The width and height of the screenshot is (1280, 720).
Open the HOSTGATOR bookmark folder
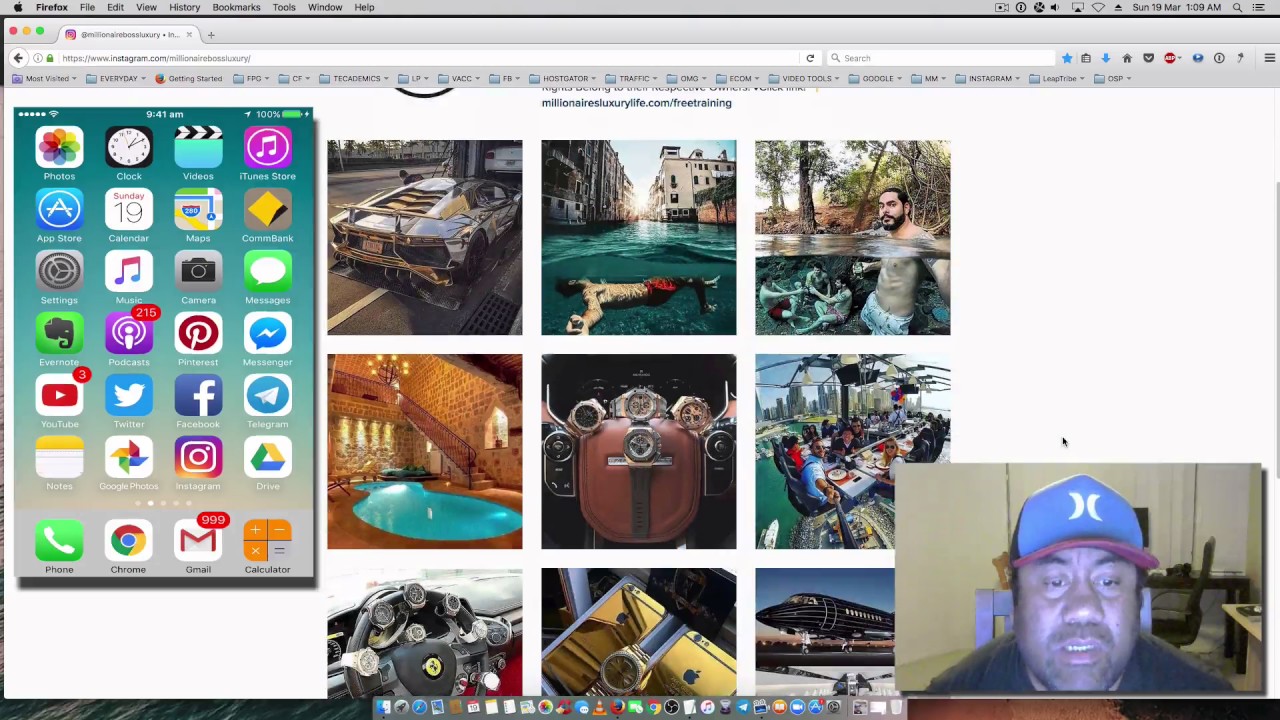(565, 79)
